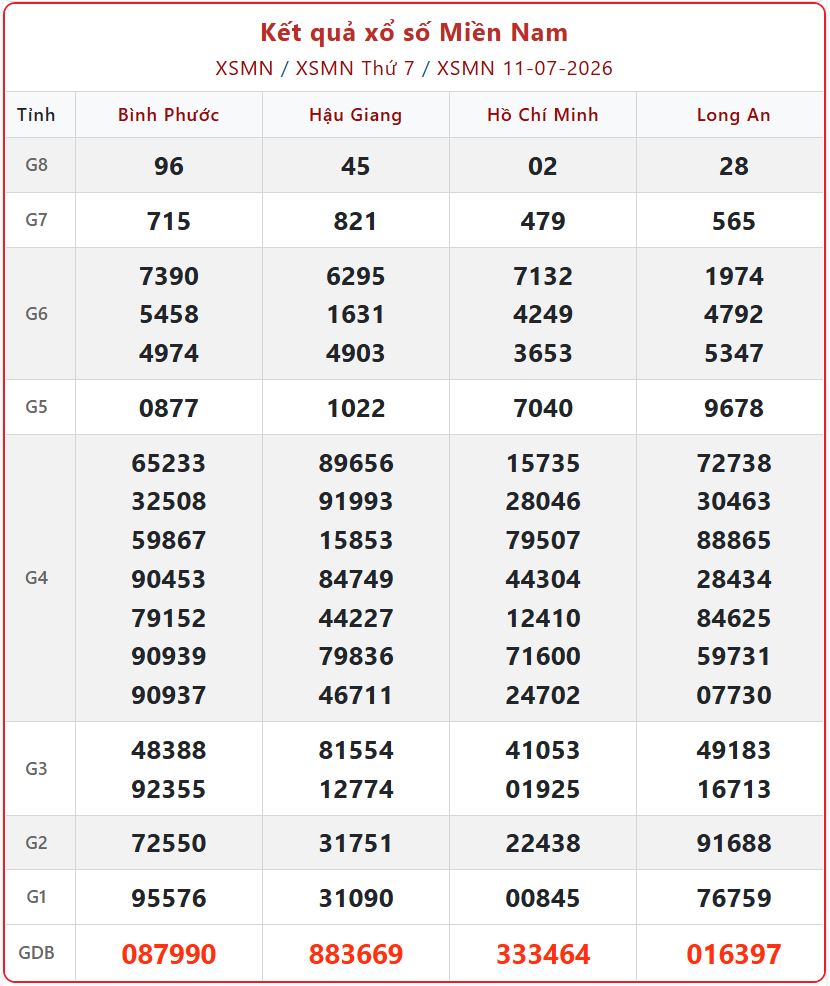Image resolution: width=830 pixels, height=986 pixels.
Task: Open the Hồ Chí Minh province link
Action: click(543, 115)
